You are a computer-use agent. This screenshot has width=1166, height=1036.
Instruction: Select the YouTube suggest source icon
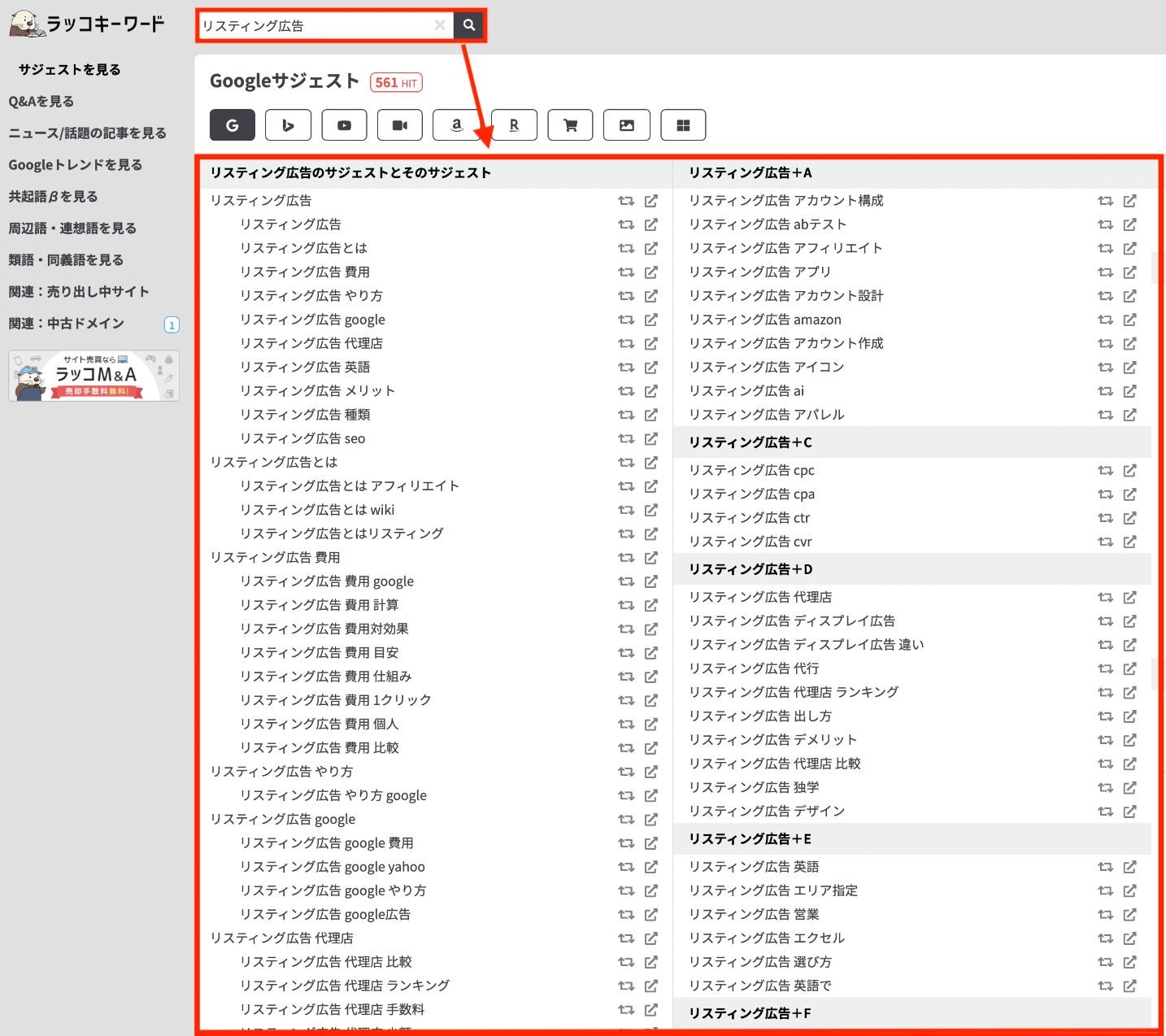coord(344,125)
